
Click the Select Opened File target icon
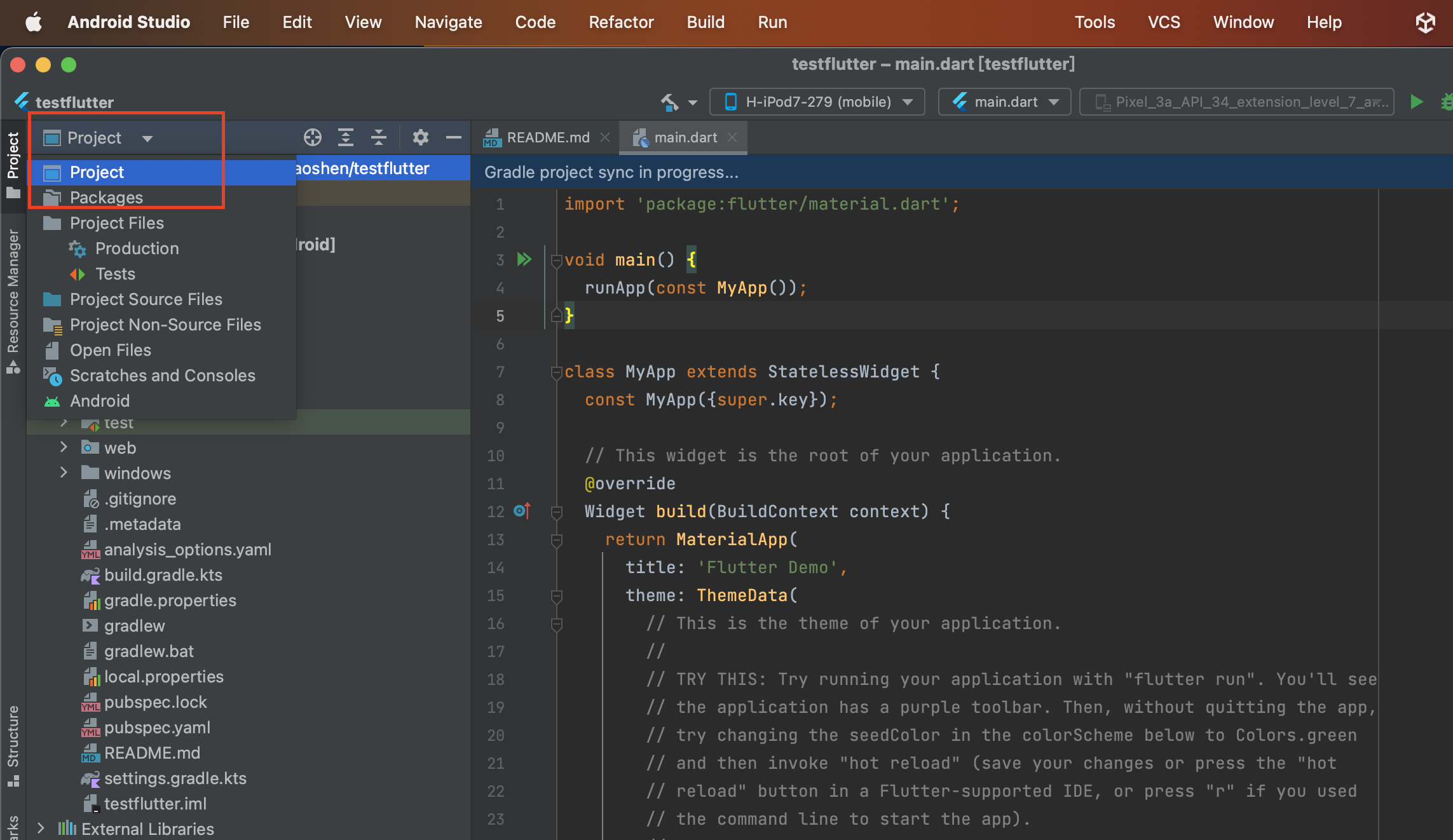pyautogui.click(x=312, y=137)
